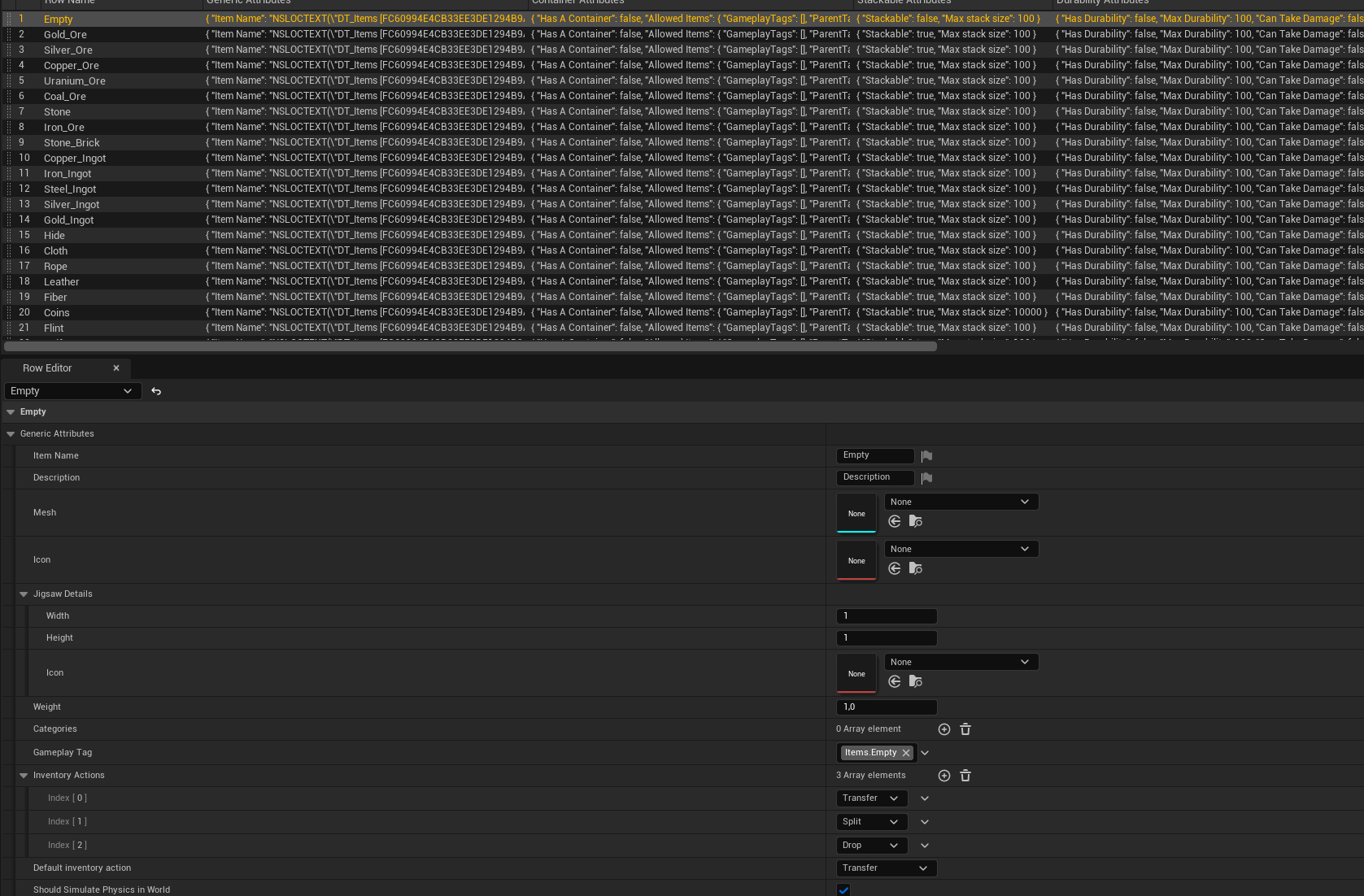
Task: Clear all Inventory Actions array elements
Action: tap(965, 776)
